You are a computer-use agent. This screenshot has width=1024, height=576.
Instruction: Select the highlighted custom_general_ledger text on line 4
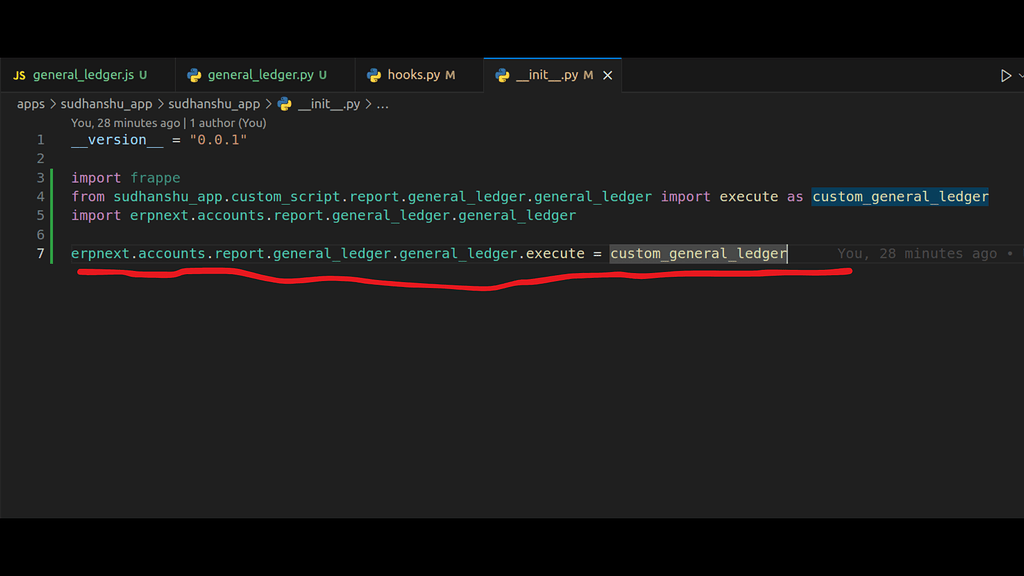coord(899,196)
